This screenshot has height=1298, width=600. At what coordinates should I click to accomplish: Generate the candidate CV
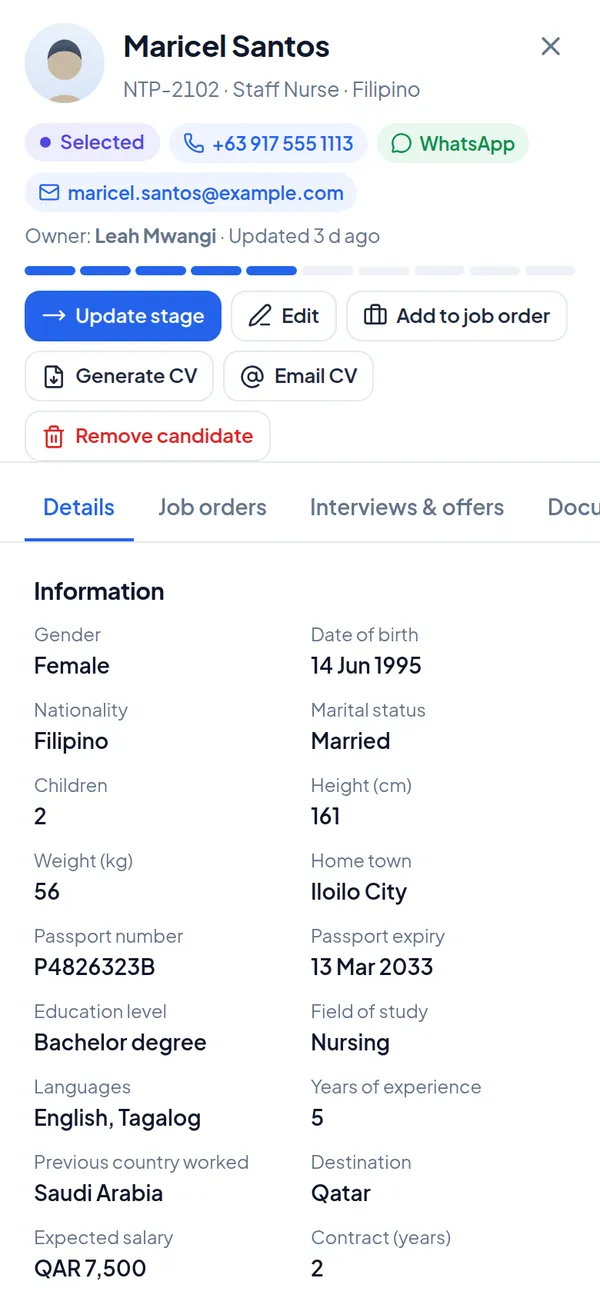pos(119,376)
